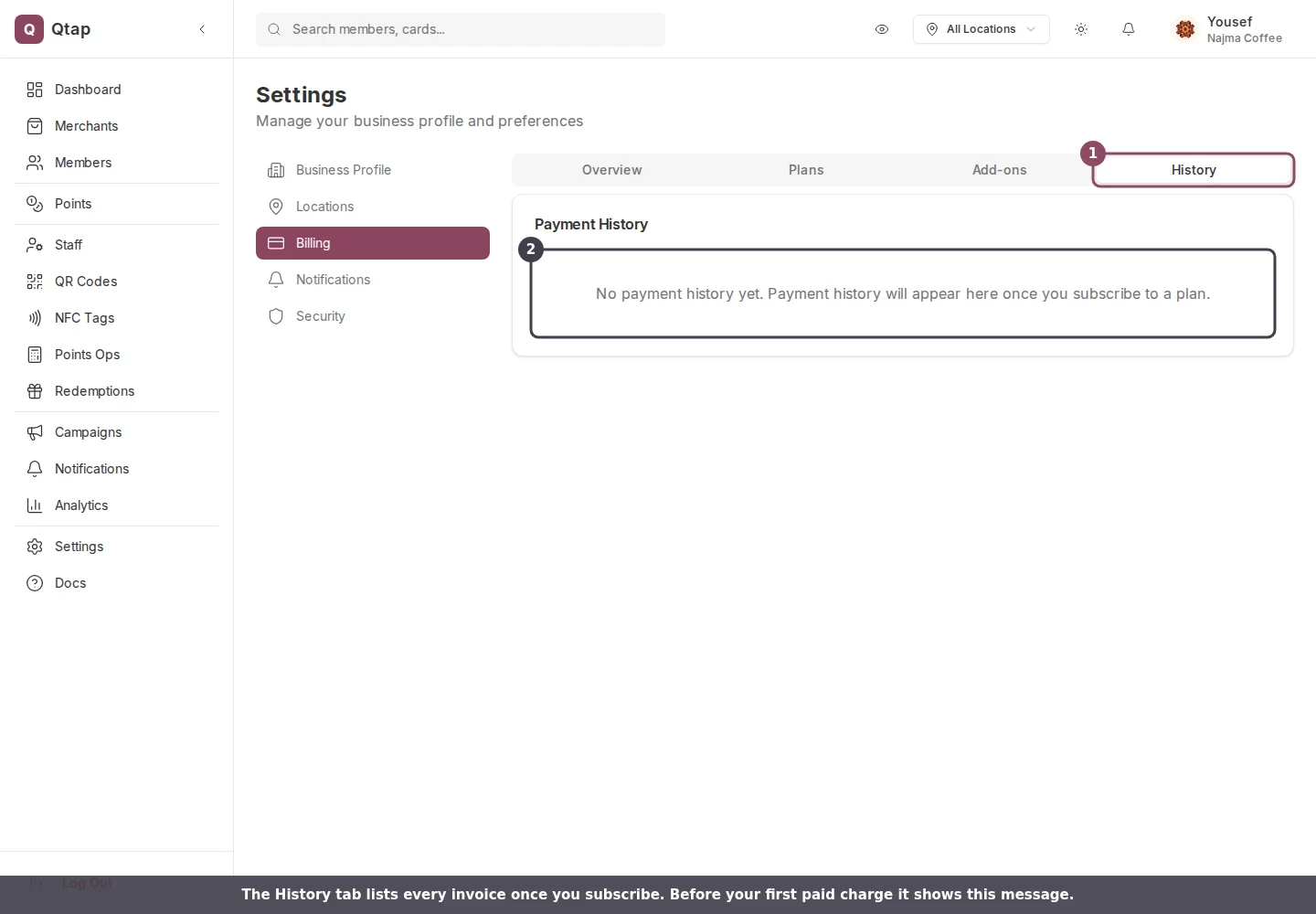The height and width of the screenshot is (914, 1316).
Task: Open QR Codes page label
Action: click(x=86, y=282)
